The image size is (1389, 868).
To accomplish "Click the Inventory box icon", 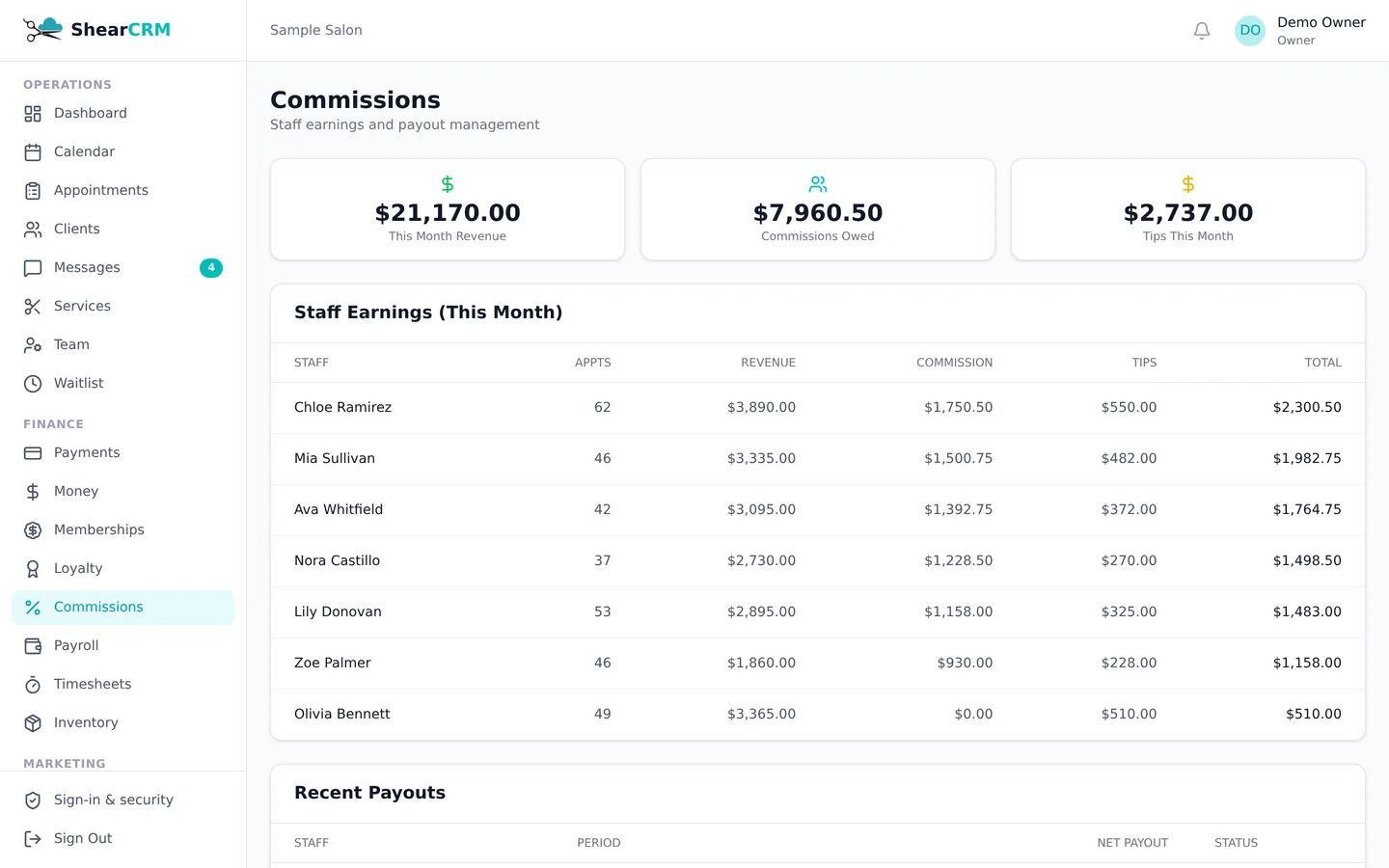I will (33, 723).
